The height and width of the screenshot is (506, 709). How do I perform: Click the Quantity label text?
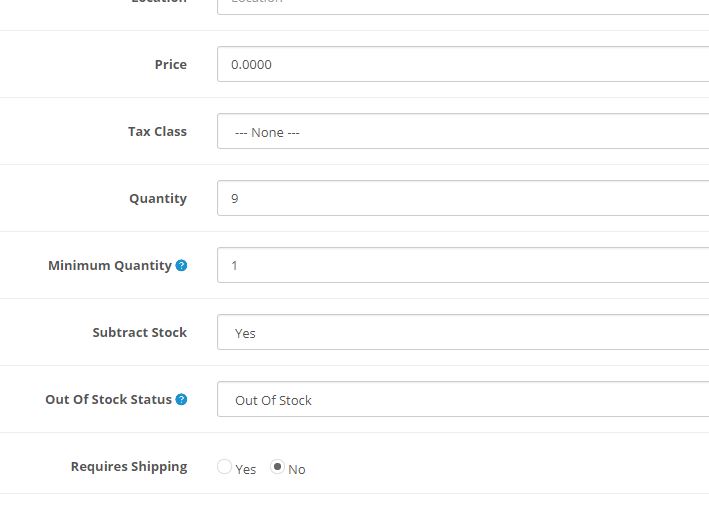(158, 198)
